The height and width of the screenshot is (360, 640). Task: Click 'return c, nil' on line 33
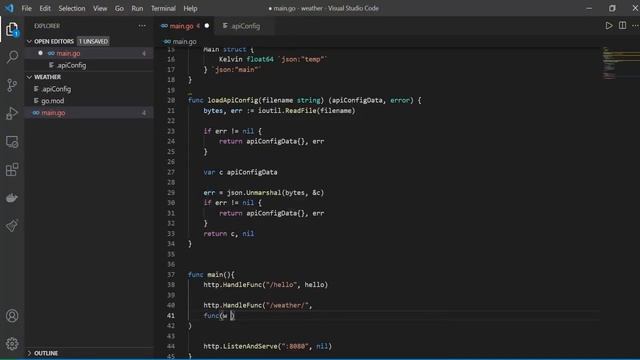click(229, 234)
